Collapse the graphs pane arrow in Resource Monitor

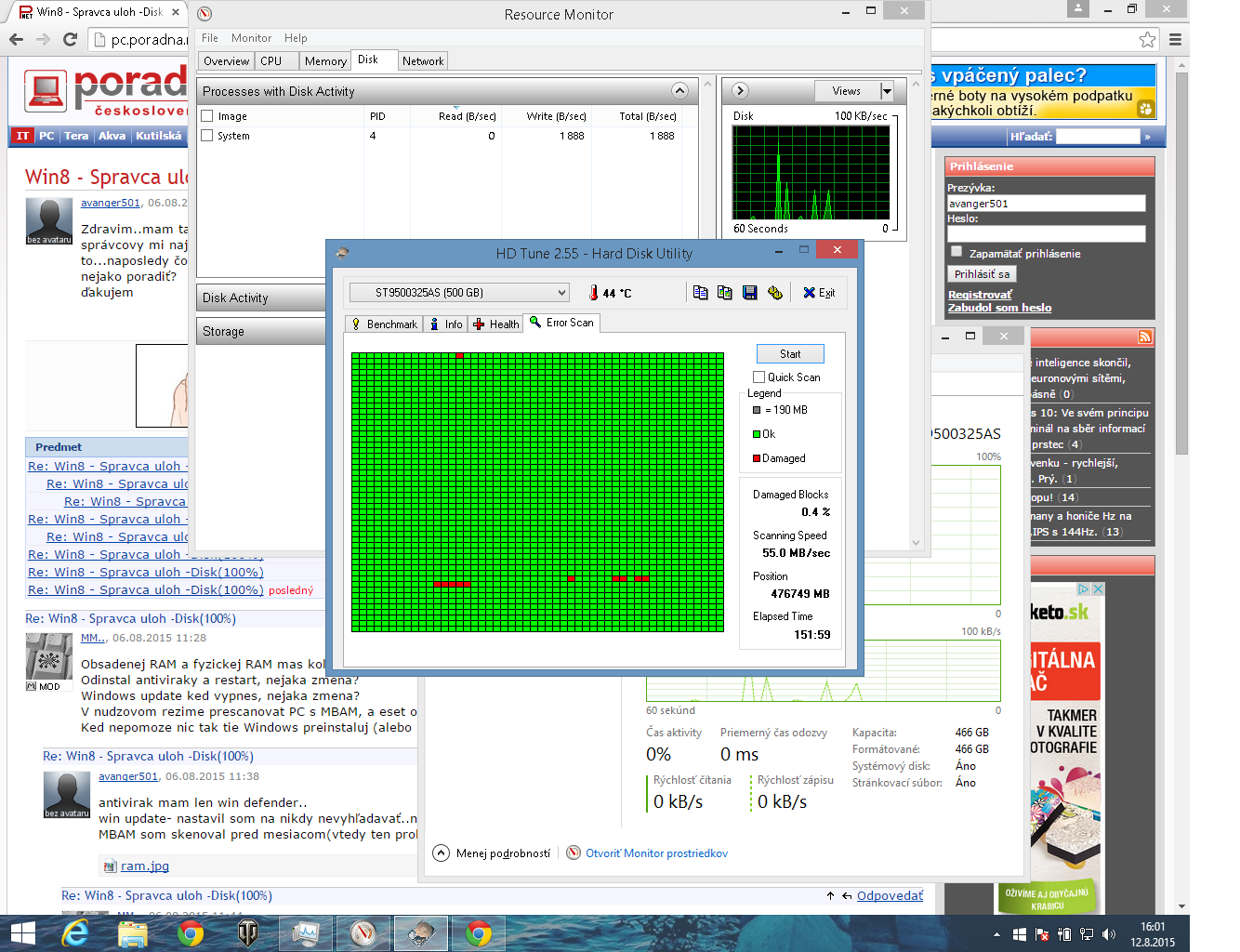tap(740, 91)
